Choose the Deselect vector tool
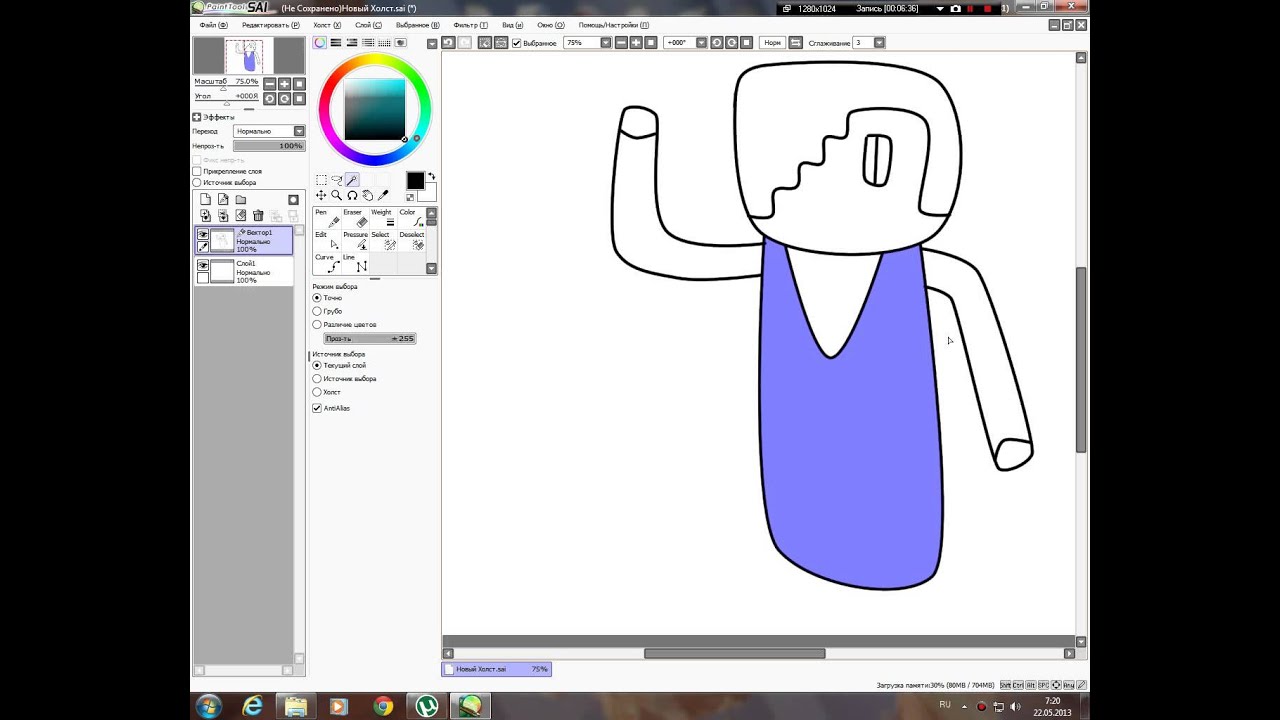1280x720 pixels. coord(411,241)
